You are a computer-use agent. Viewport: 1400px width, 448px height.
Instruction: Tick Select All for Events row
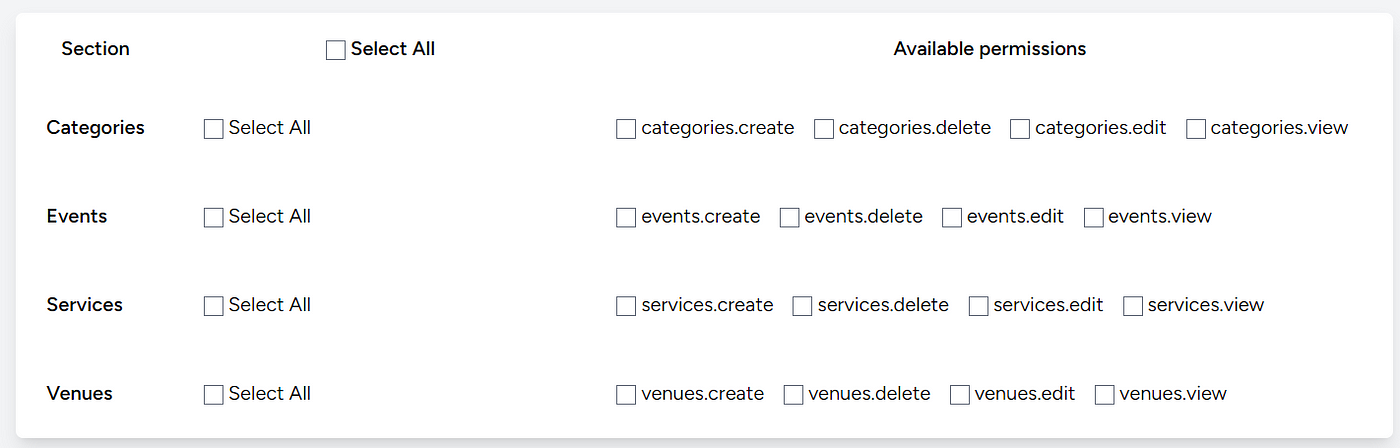tap(213, 218)
